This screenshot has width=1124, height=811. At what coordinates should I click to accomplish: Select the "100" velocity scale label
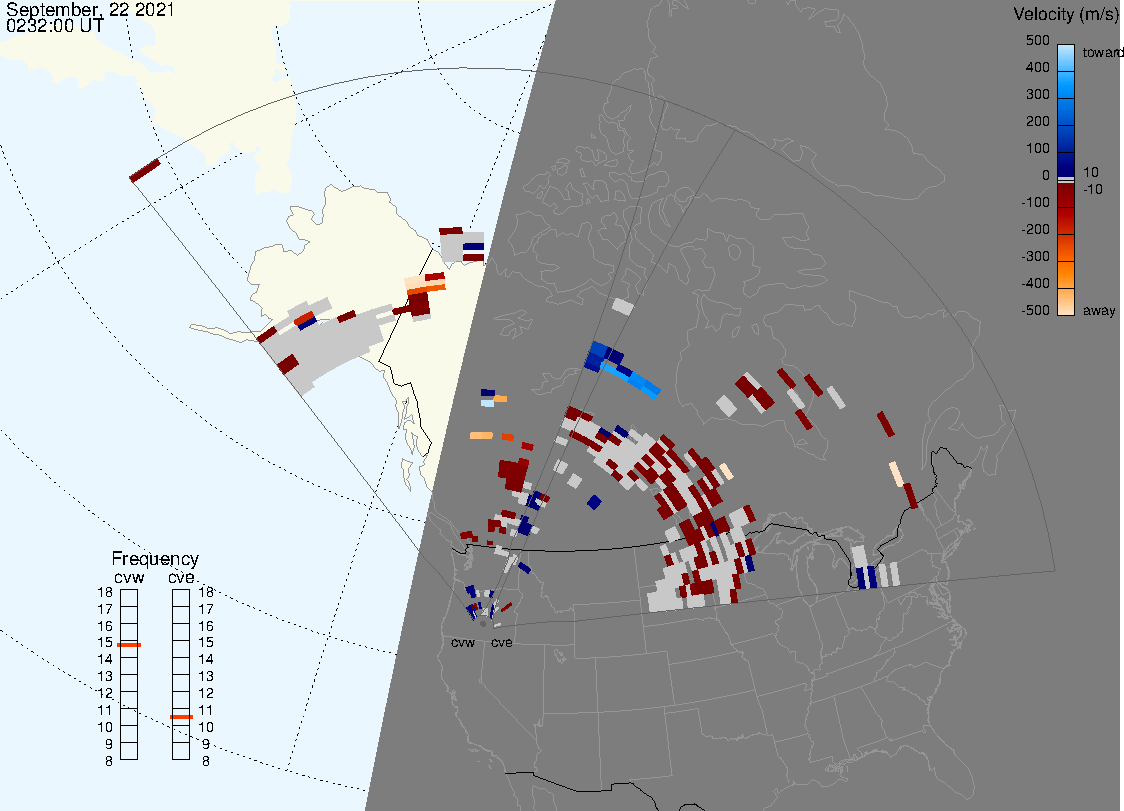click(1037, 148)
